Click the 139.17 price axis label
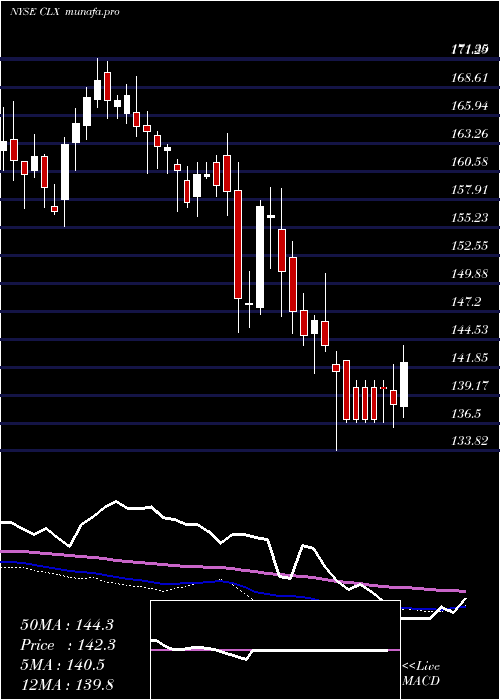Viewport: 500px width, 700px height. pyautogui.click(x=470, y=385)
